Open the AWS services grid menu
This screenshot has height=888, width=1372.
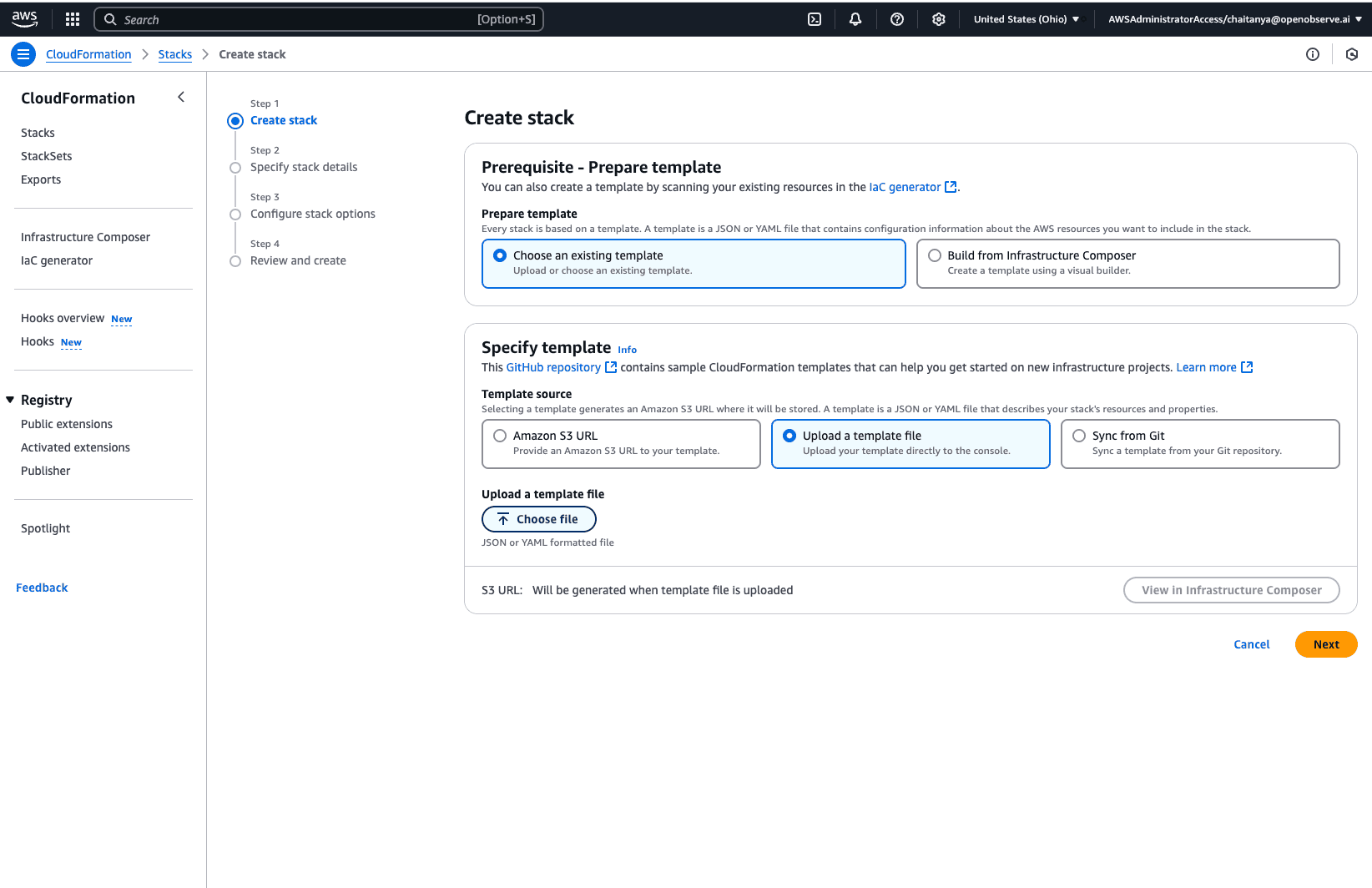73,19
